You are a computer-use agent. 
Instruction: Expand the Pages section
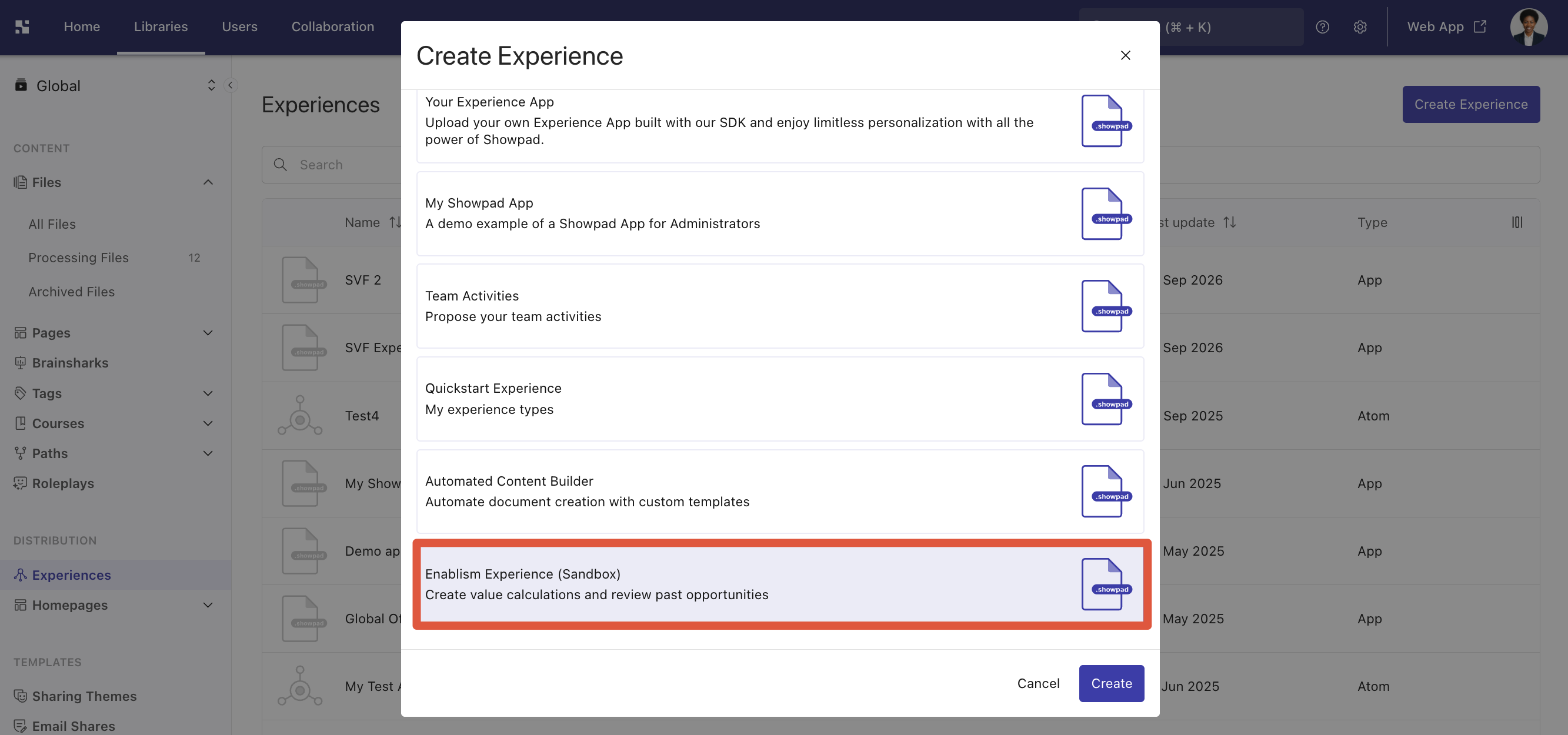tap(208, 333)
